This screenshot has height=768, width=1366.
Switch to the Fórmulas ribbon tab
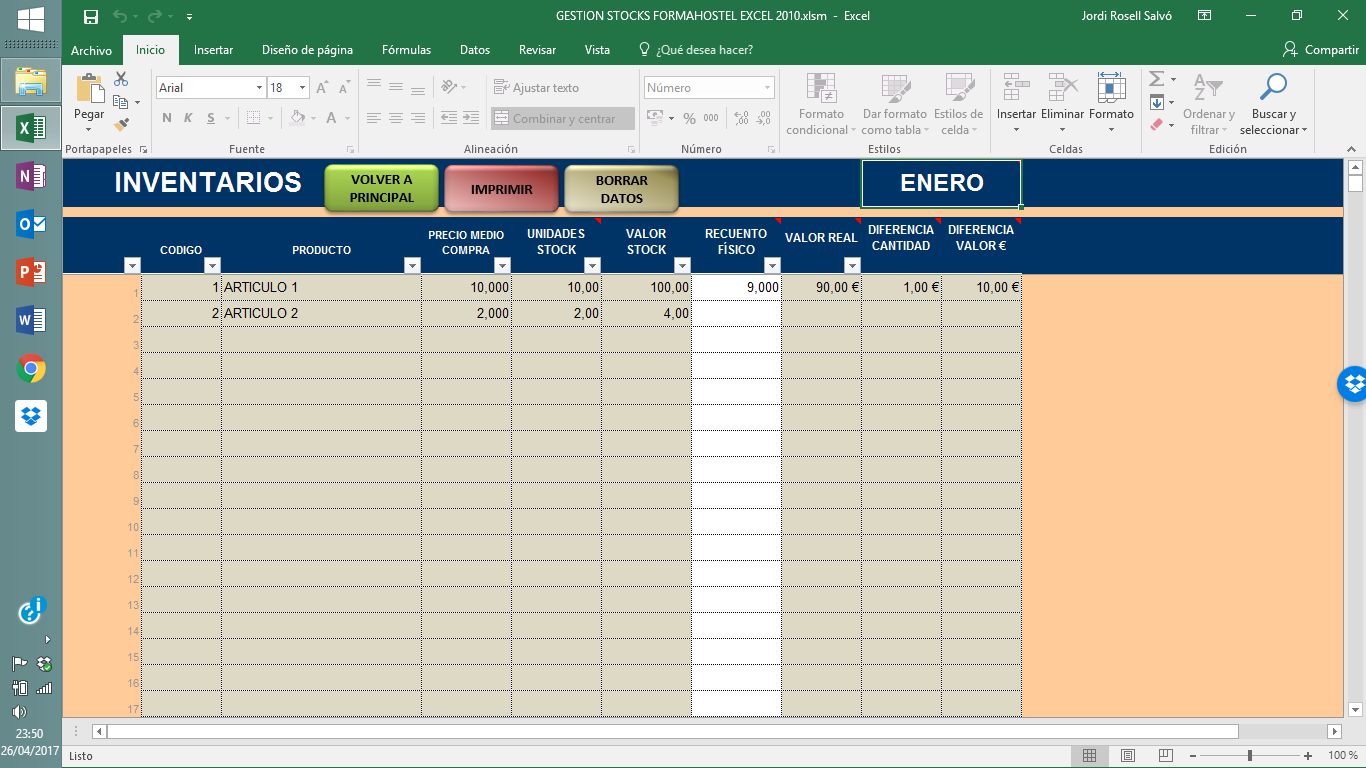406,48
